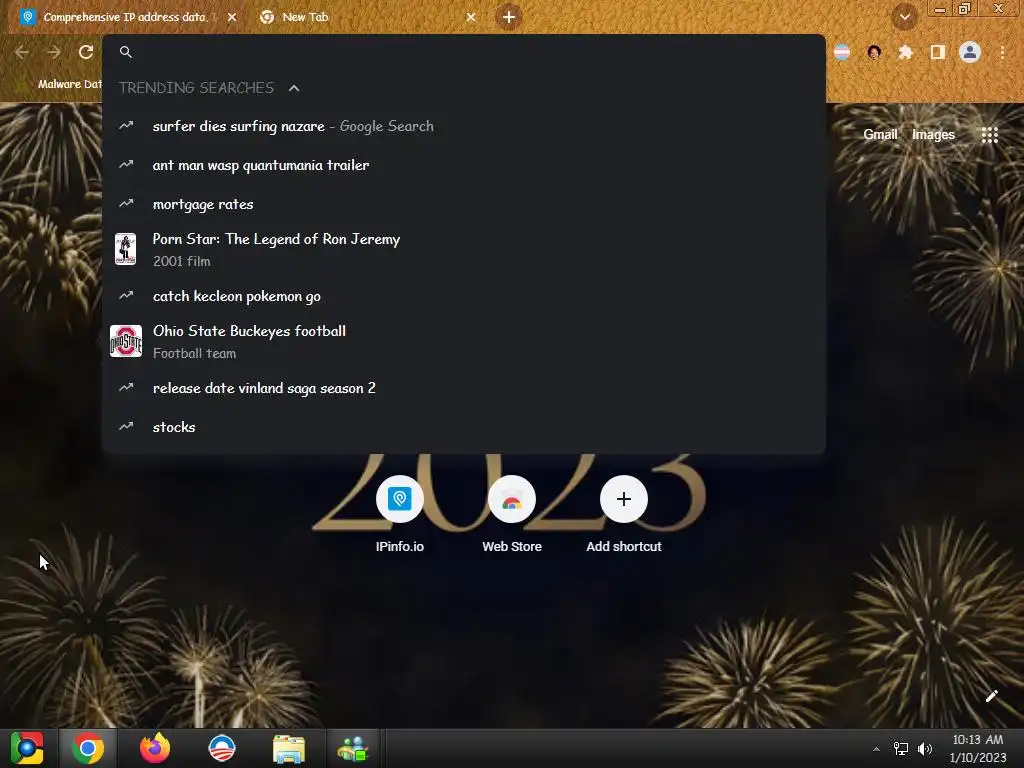Click the volume speaker tray icon

tap(925, 749)
